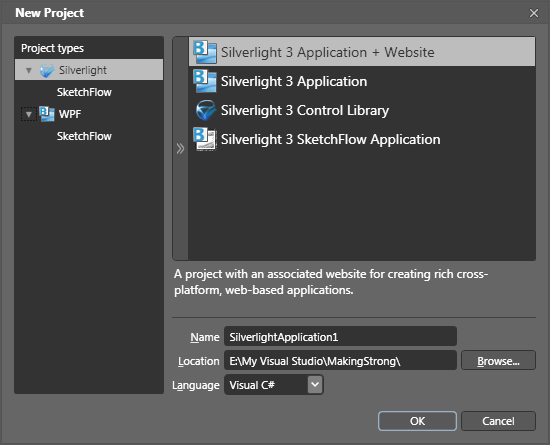Select SketchFlow under Silverlight

(x=84, y=92)
